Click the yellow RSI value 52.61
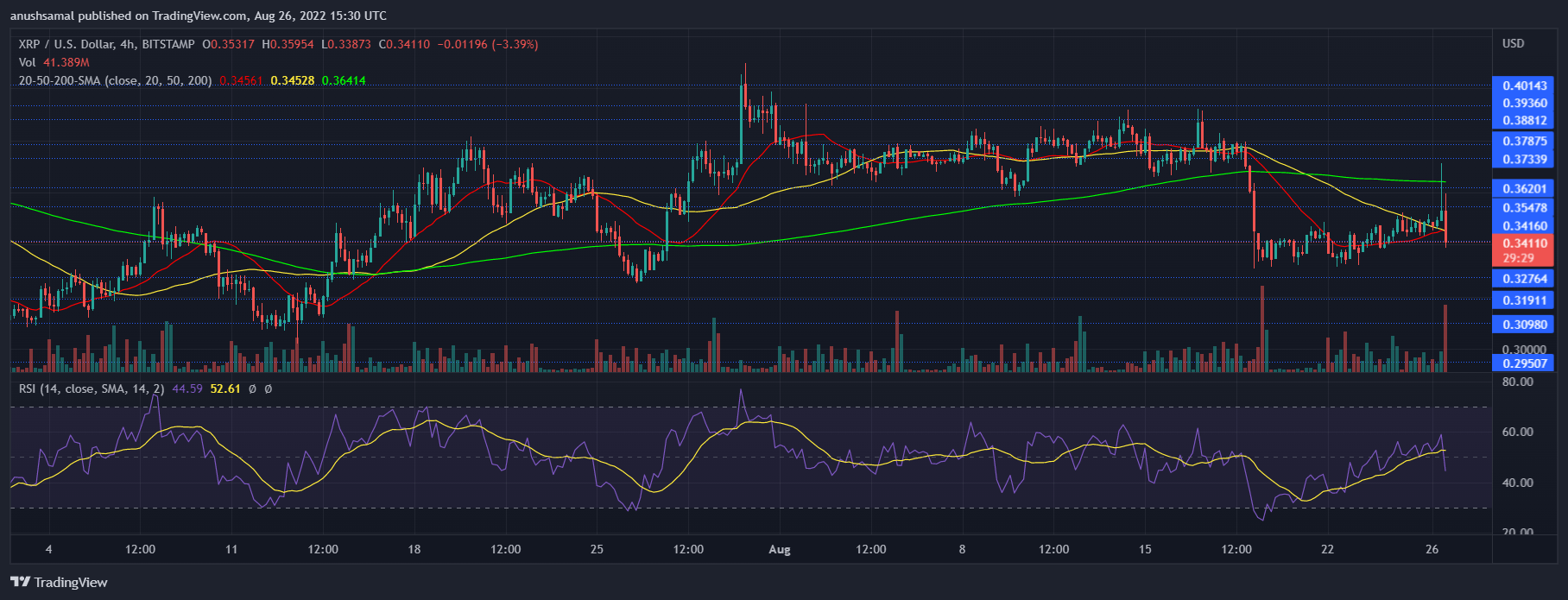This screenshot has height=600, width=1568. (x=225, y=389)
